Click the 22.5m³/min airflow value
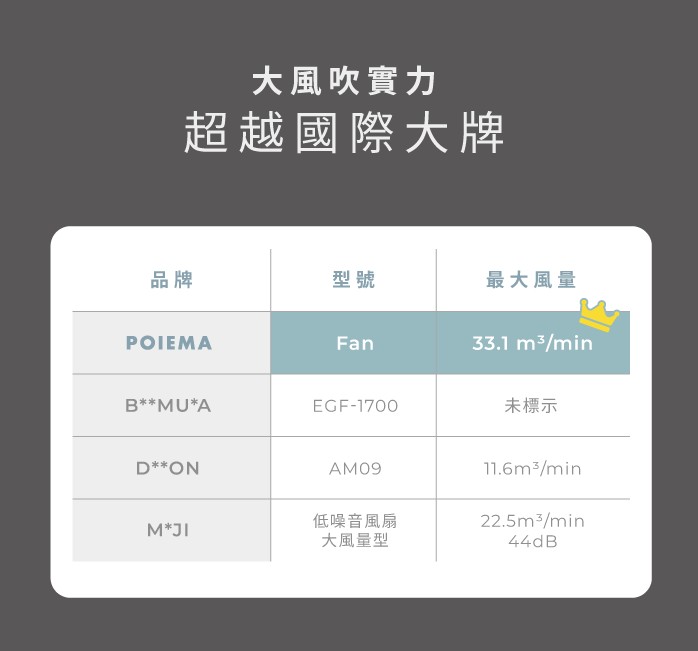The width and height of the screenshot is (698, 651). [532, 521]
